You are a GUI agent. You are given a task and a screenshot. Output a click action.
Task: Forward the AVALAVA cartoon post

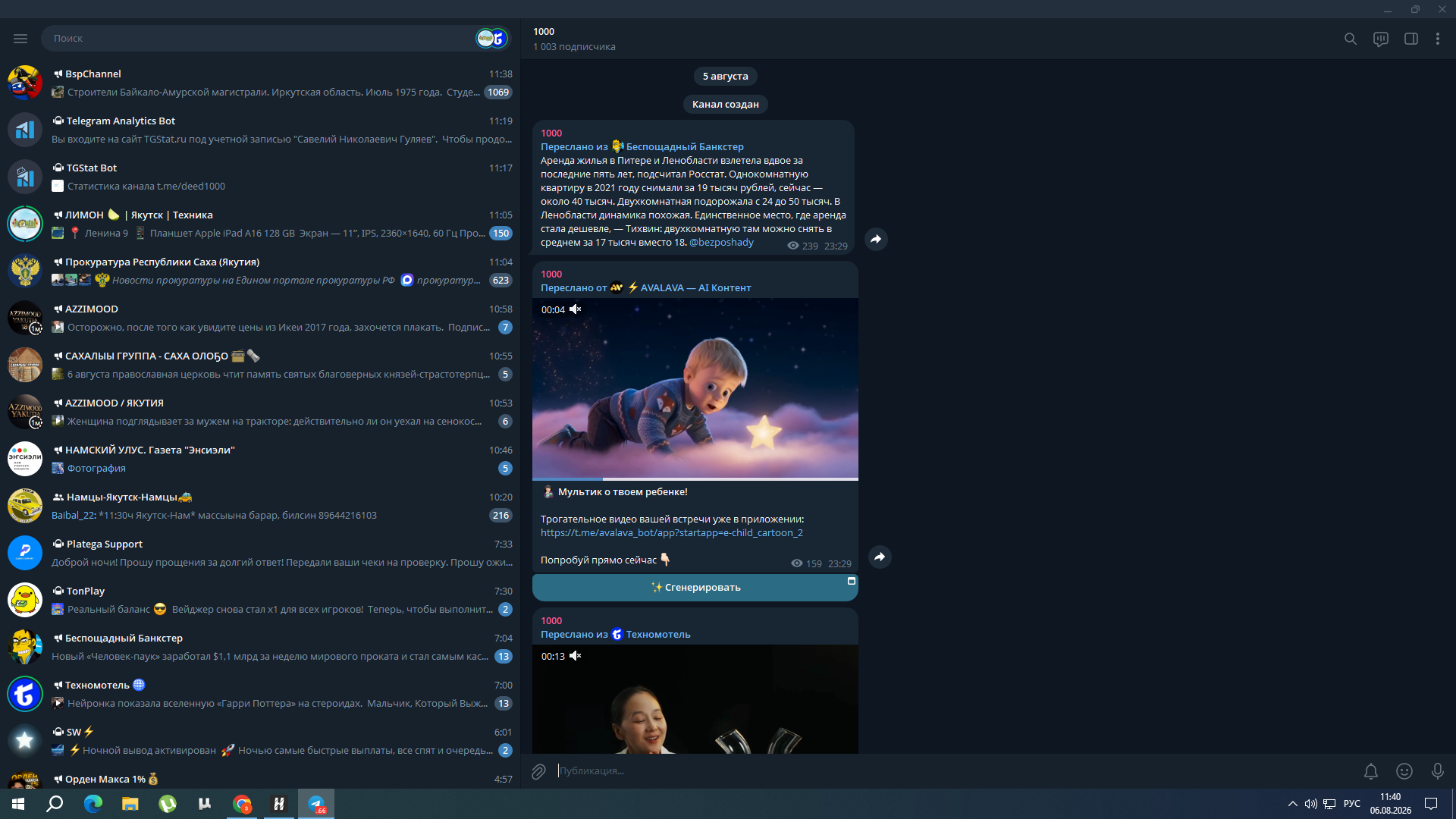coord(879,557)
